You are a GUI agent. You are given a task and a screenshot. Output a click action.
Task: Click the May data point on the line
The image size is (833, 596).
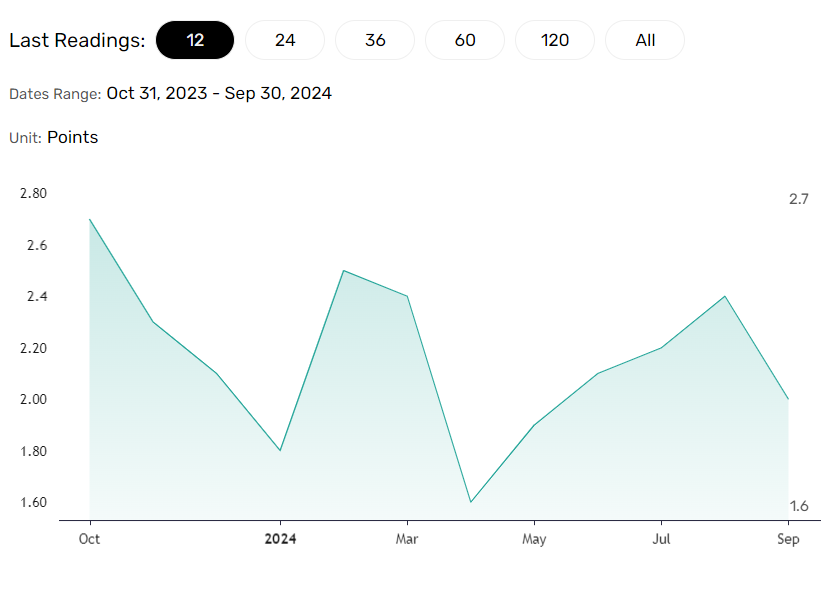[x=534, y=425]
